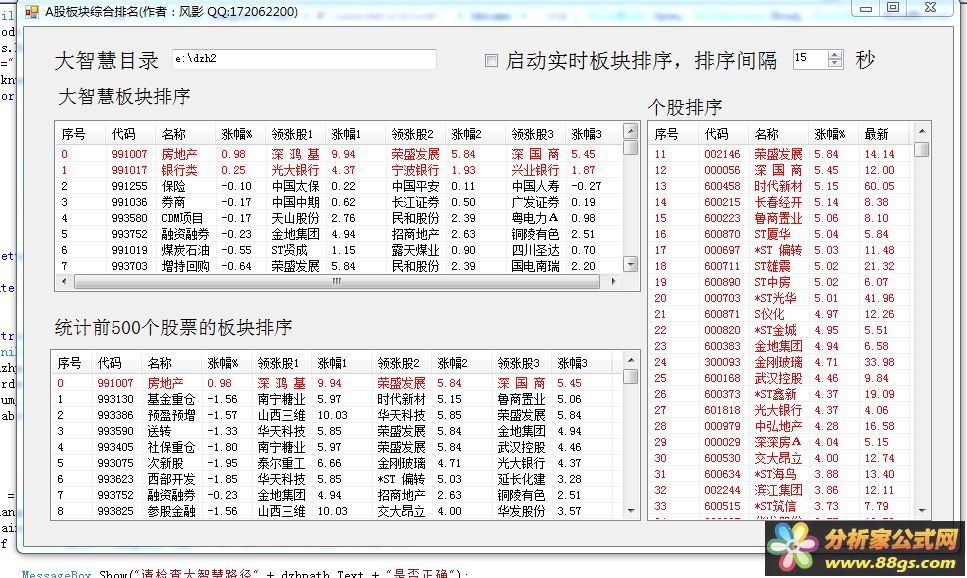
Task: Click code 002146 in 个股排序 list
Action: [722, 154]
